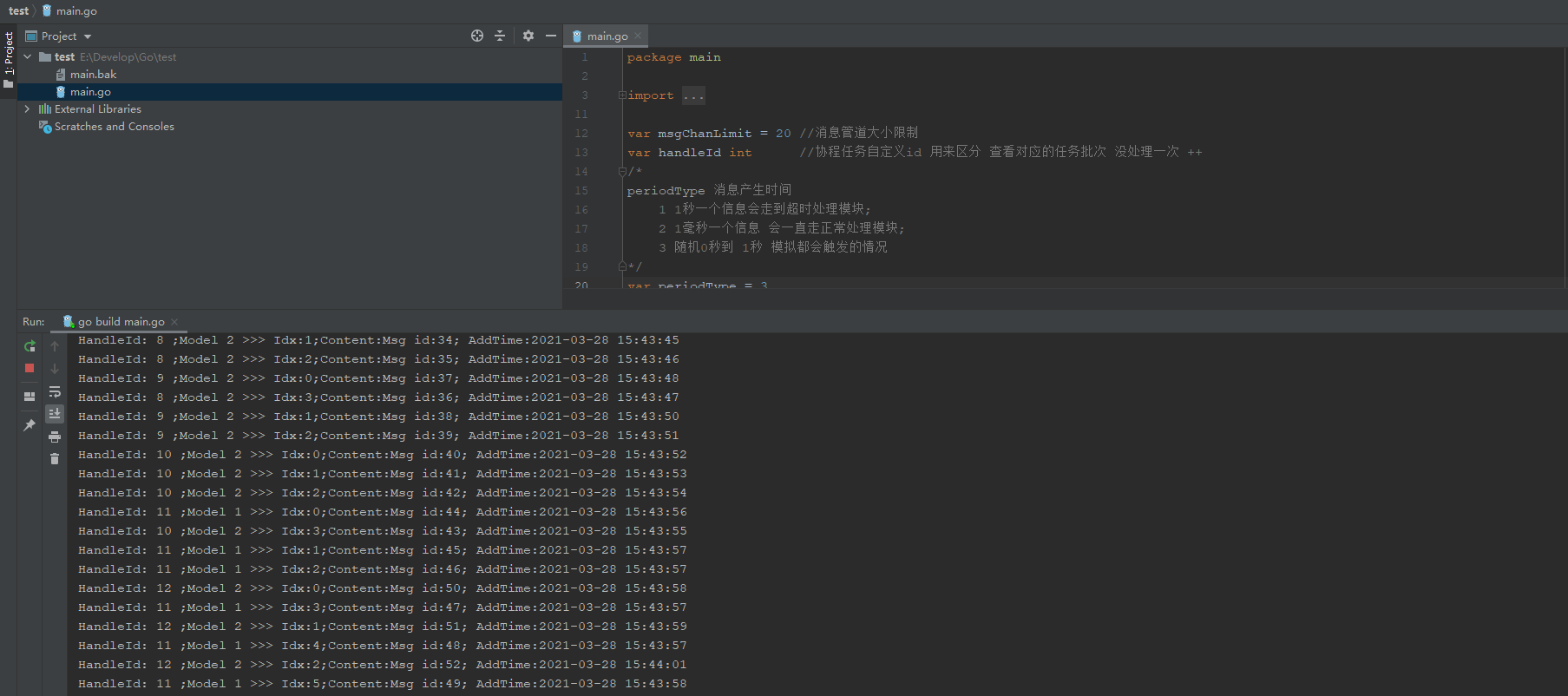Place cursor on package main line
Viewport: 1568px width, 696px height.
(x=673, y=57)
